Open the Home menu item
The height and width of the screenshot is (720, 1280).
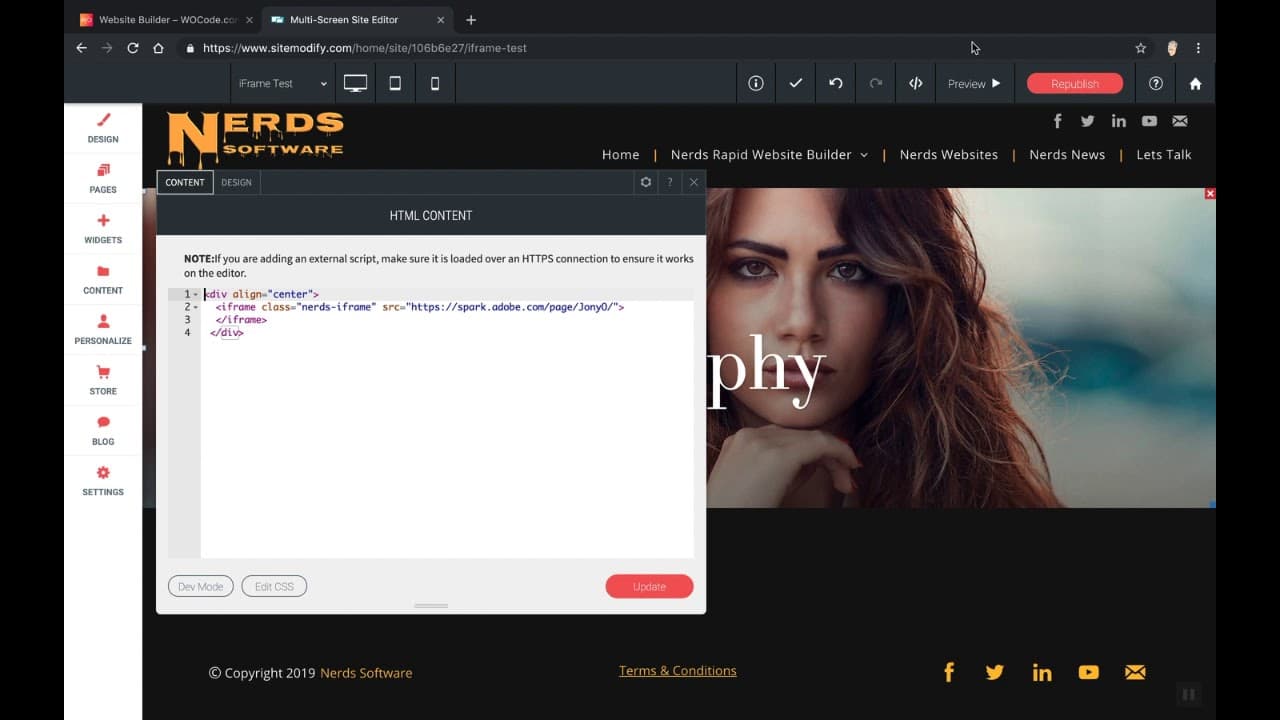[x=620, y=155]
